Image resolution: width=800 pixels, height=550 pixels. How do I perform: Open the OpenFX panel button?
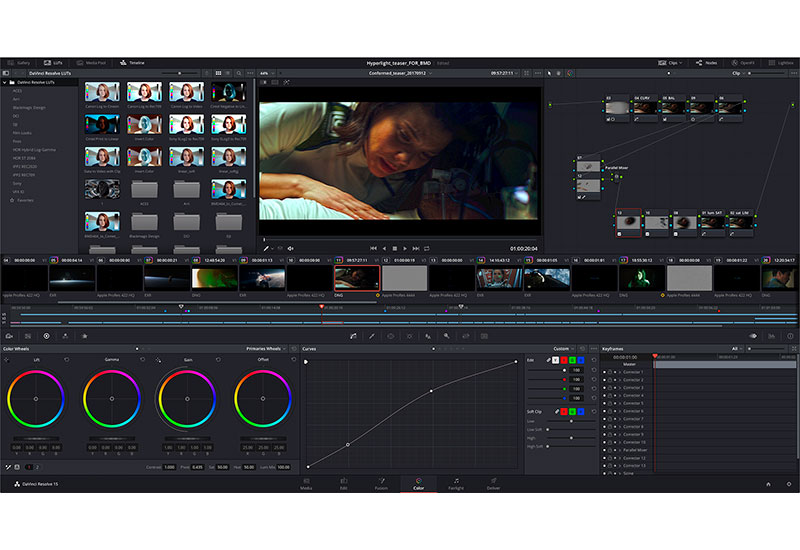pos(743,63)
